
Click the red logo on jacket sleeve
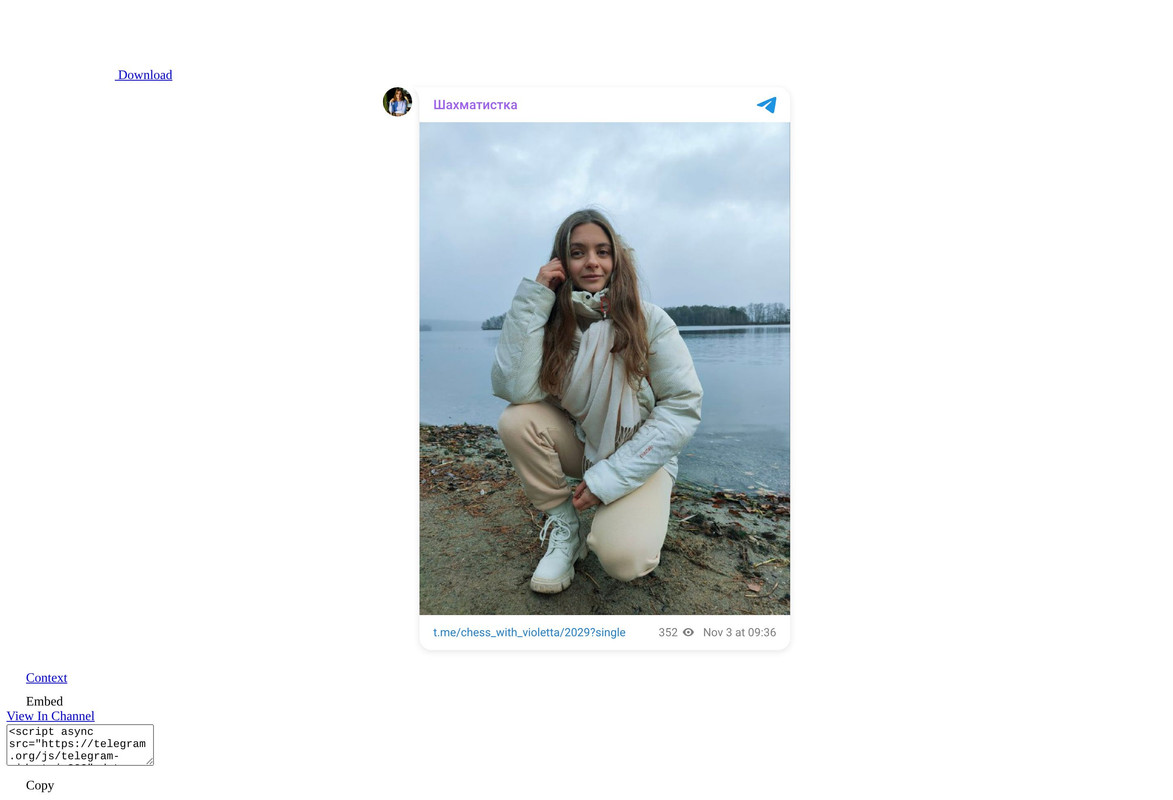(x=646, y=452)
